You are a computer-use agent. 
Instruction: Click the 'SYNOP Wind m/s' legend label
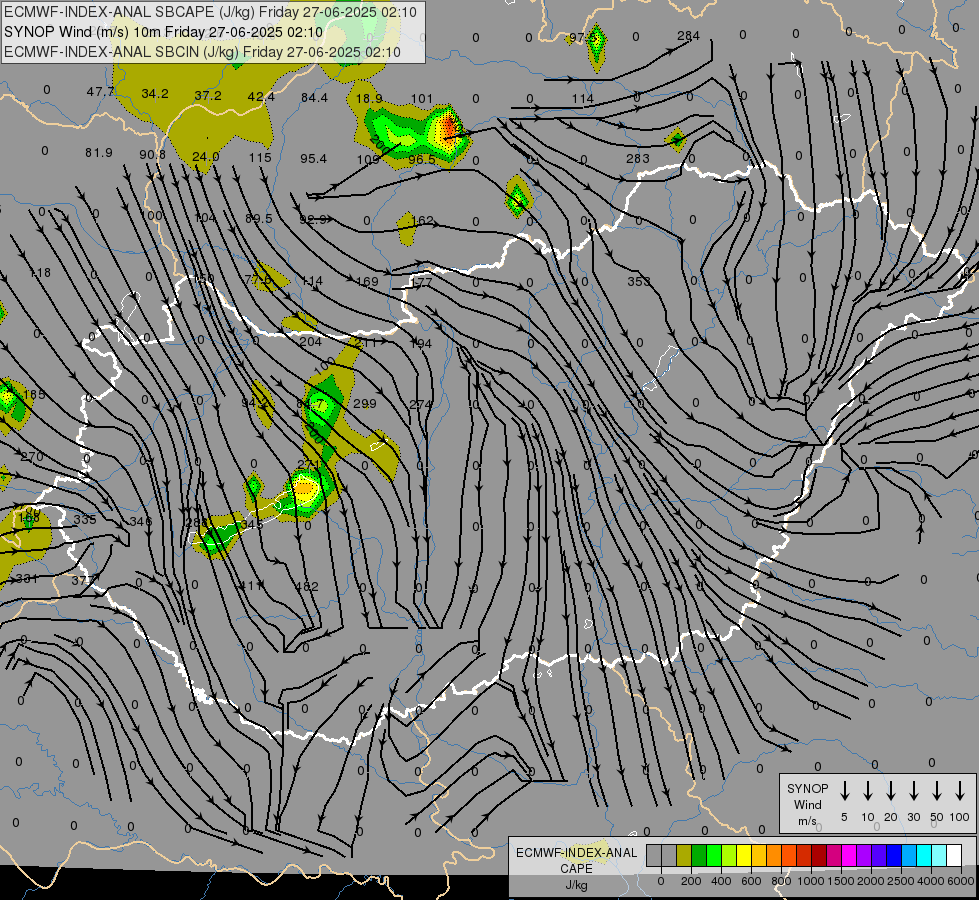click(807, 804)
